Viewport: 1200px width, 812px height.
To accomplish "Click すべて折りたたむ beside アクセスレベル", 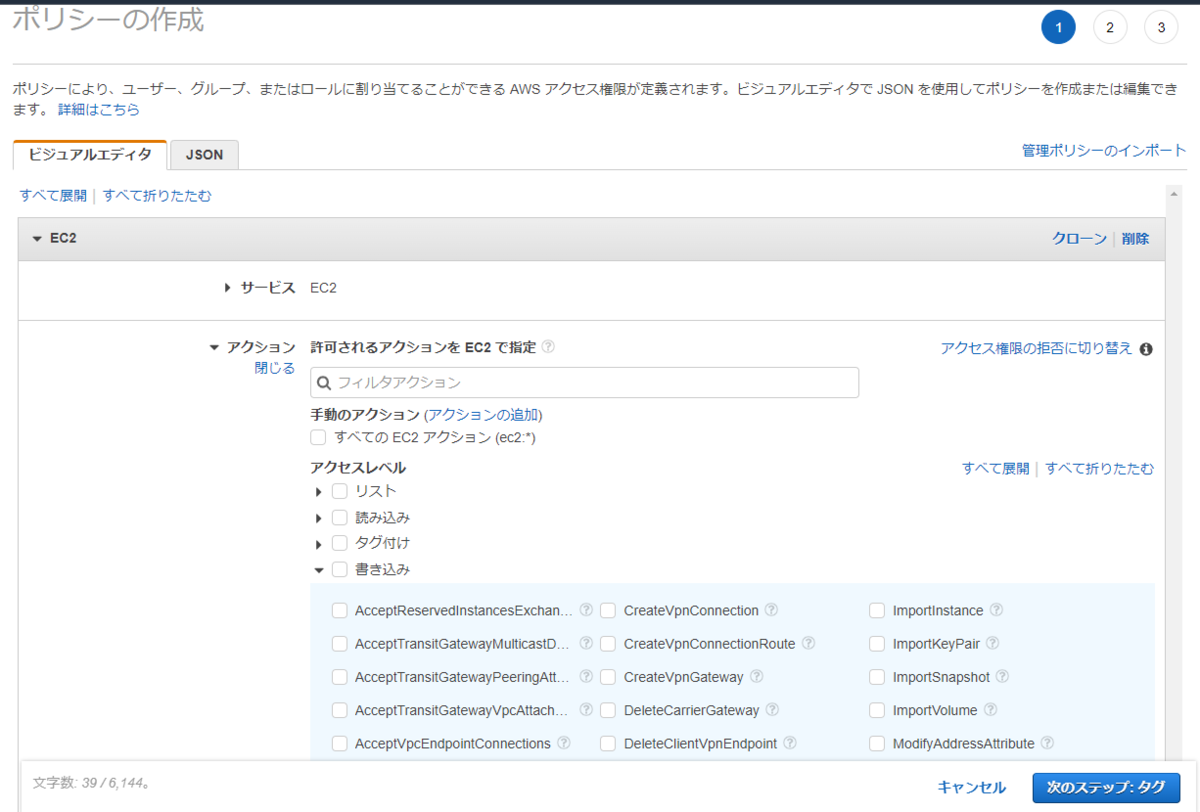I will coord(1100,468).
